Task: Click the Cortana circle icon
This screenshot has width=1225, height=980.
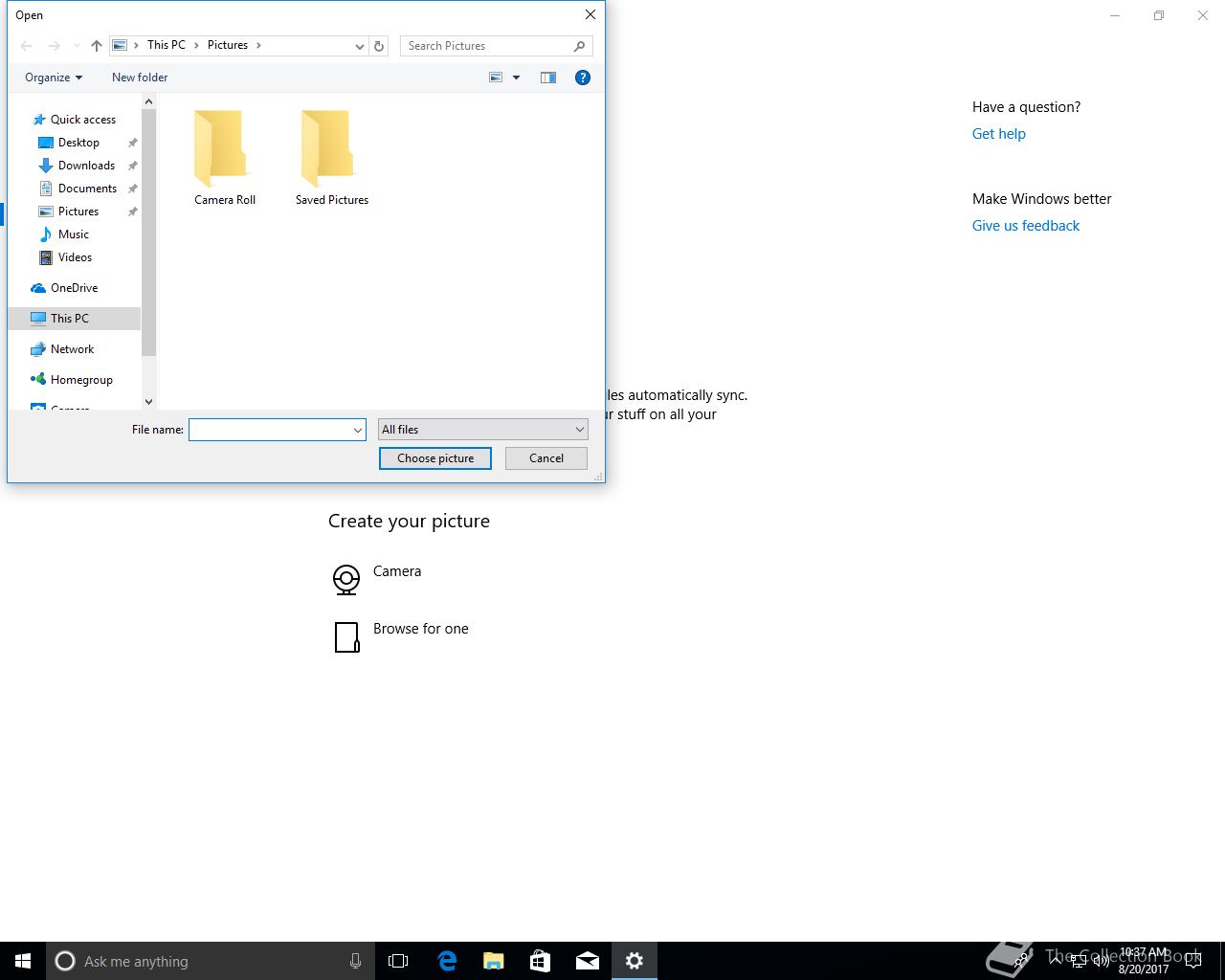Action: 65,961
